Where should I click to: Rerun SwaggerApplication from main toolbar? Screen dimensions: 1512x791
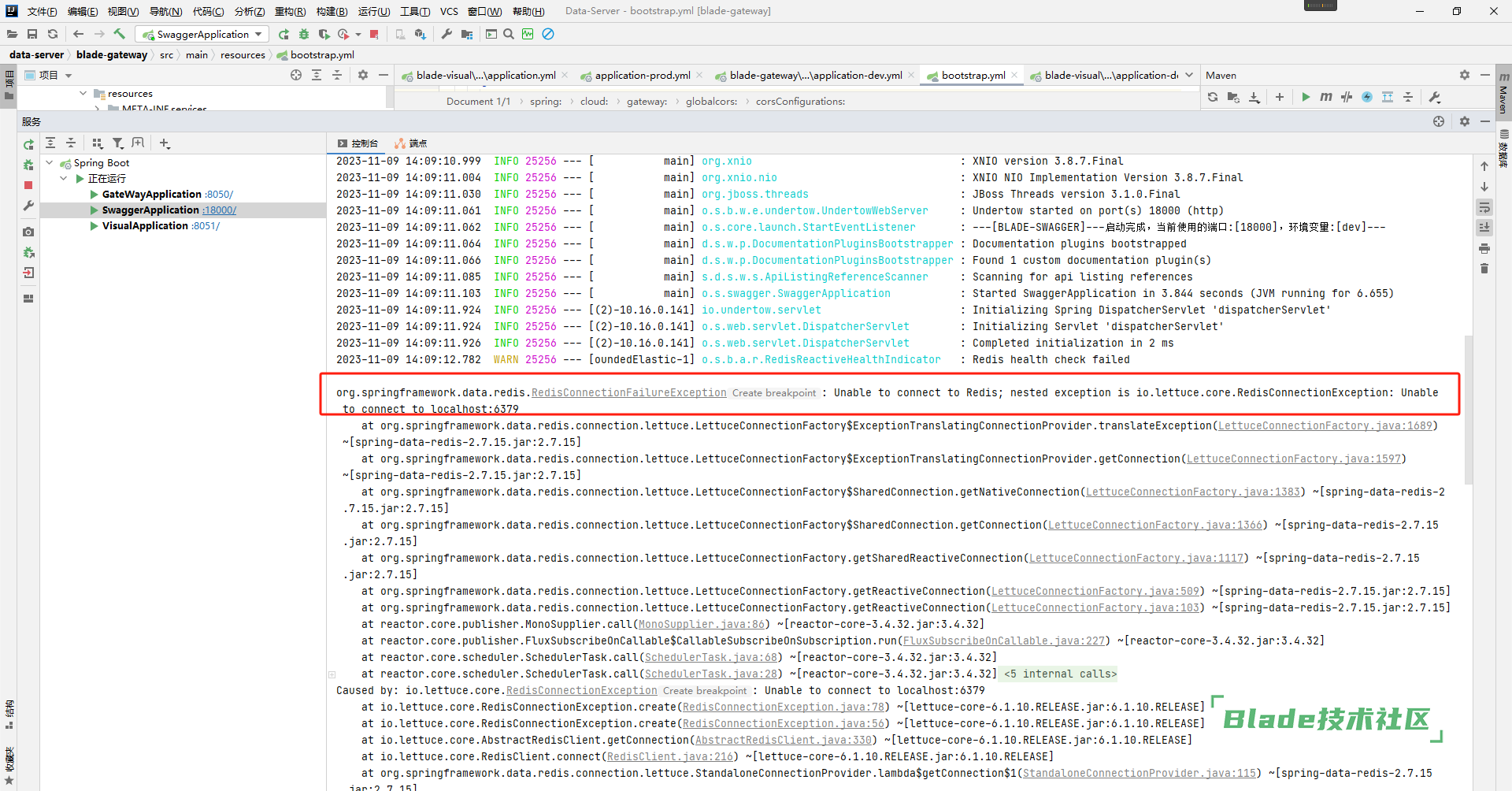[x=283, y=34]
